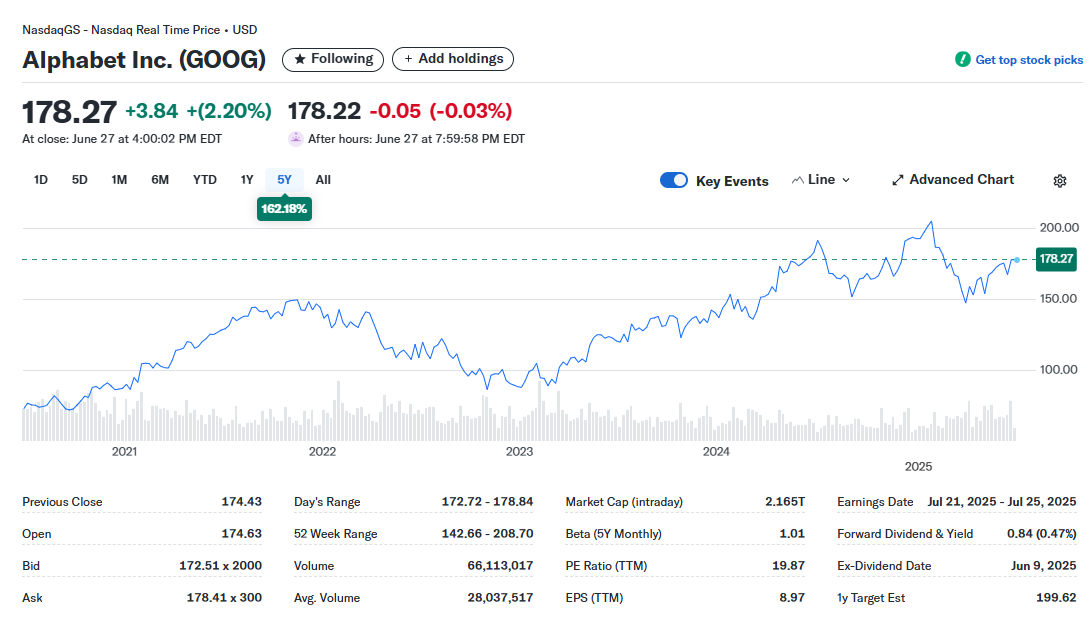The image size is (1092, 619).
Task: Select the YTD time range tab
Action: (x=205, y=180)
